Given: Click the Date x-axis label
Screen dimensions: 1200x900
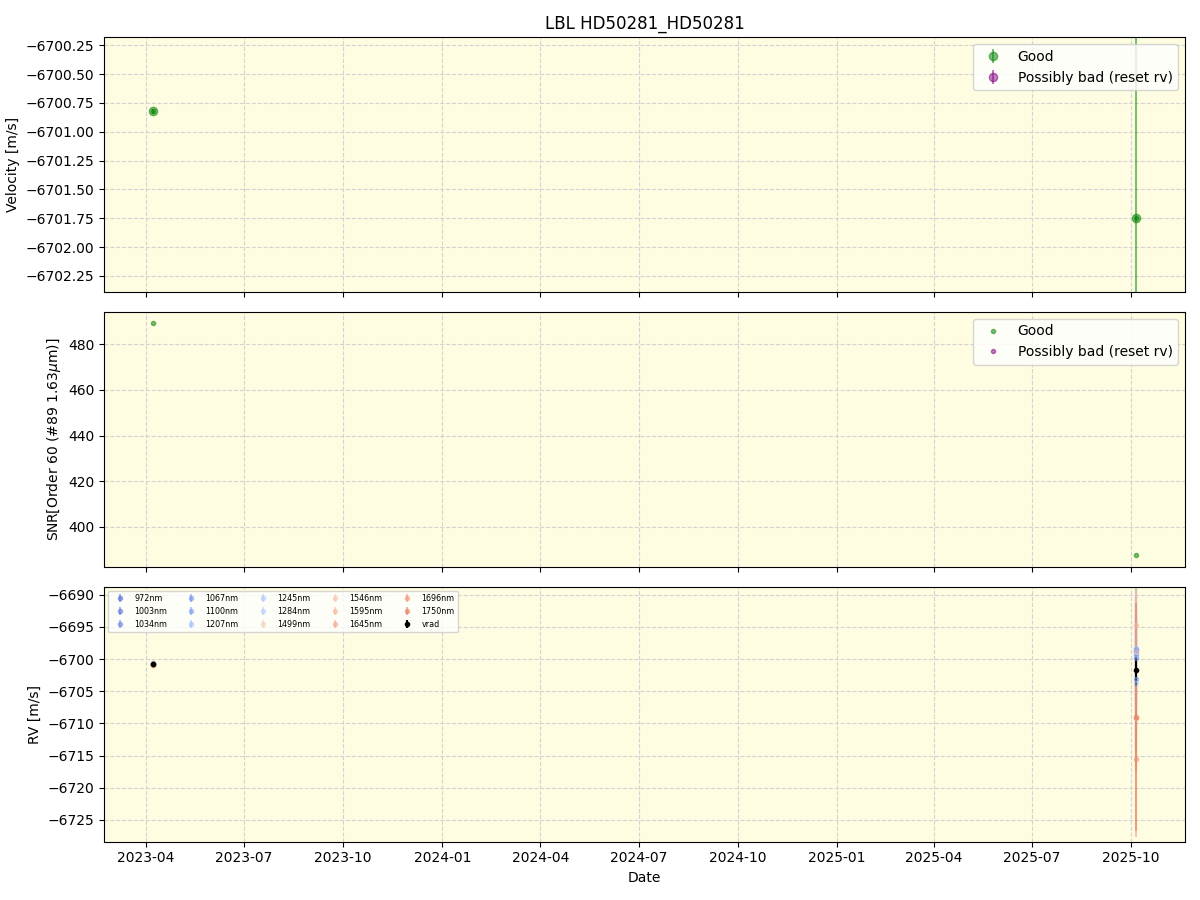Looking at the screenshot, I should [644, 877].
